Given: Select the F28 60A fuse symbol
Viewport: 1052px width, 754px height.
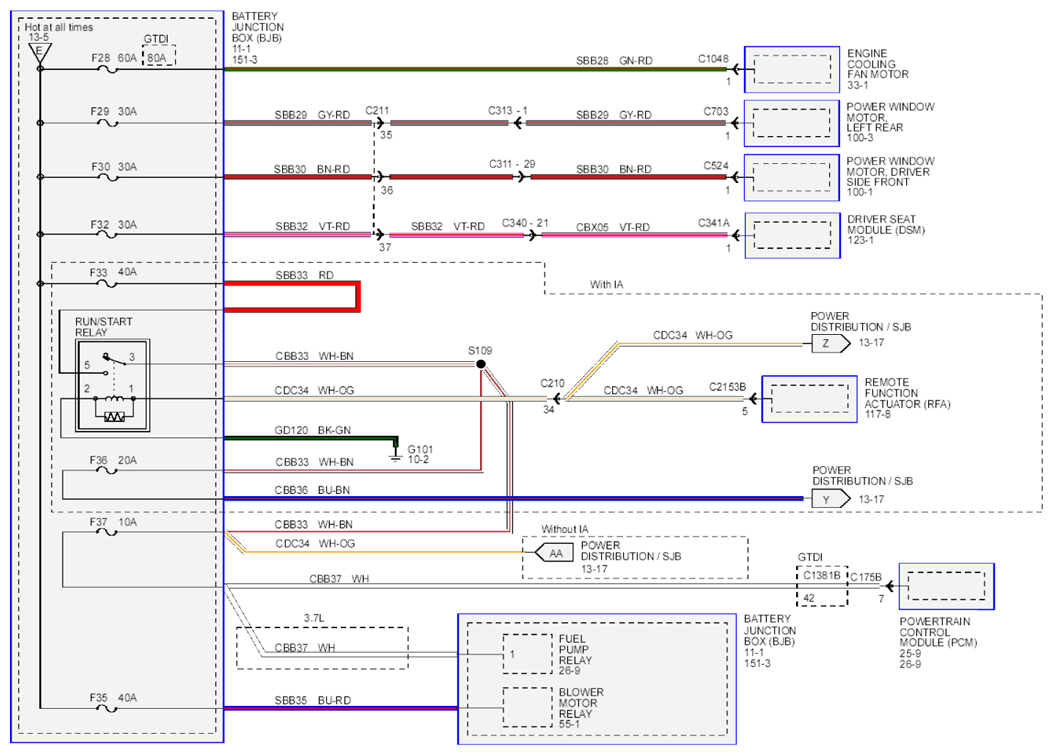Looking at the screenshot, I should pyautogui.click(x=107, y=69).
